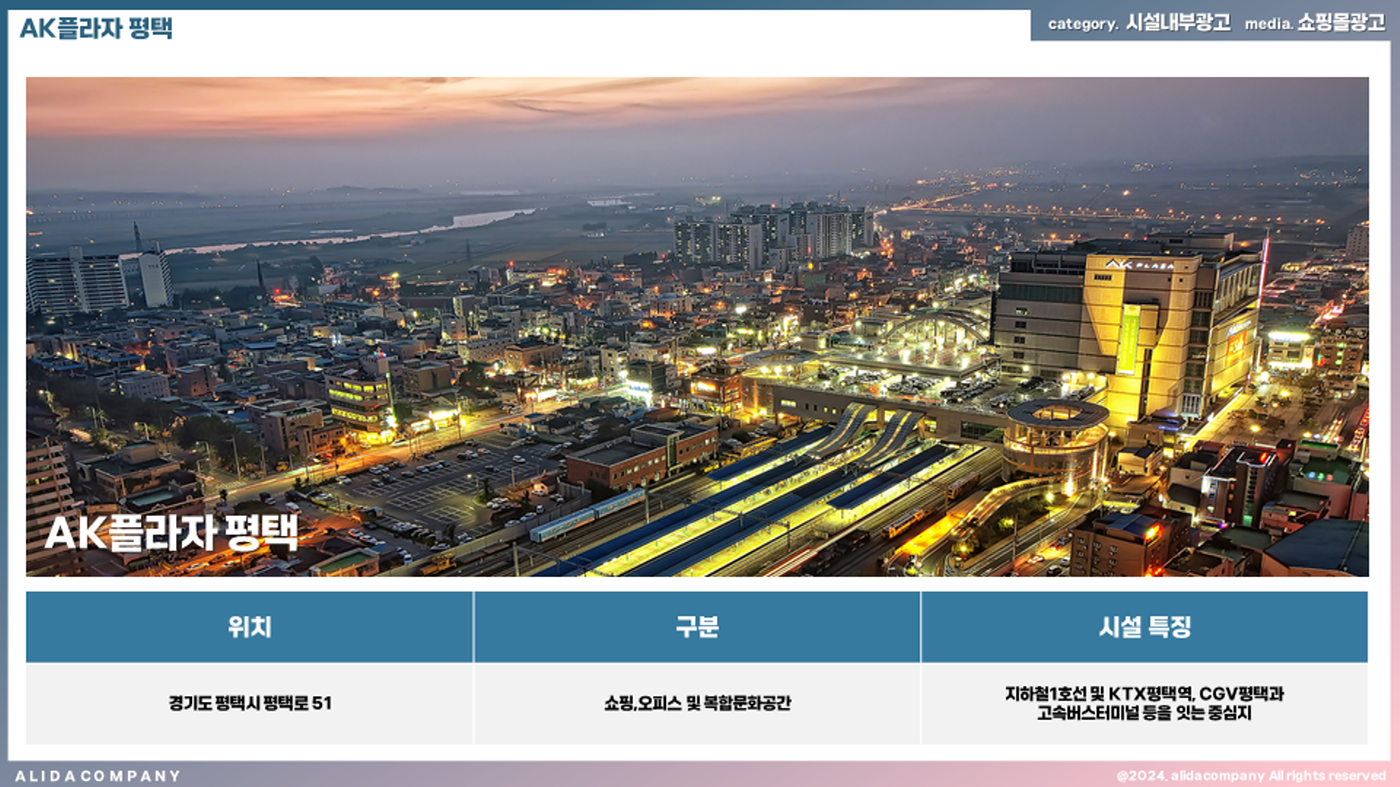Click the ALIDACOMPANY footer text
Image resolution: width=1400 pixels, height=787 pixels.
(97, 776)
